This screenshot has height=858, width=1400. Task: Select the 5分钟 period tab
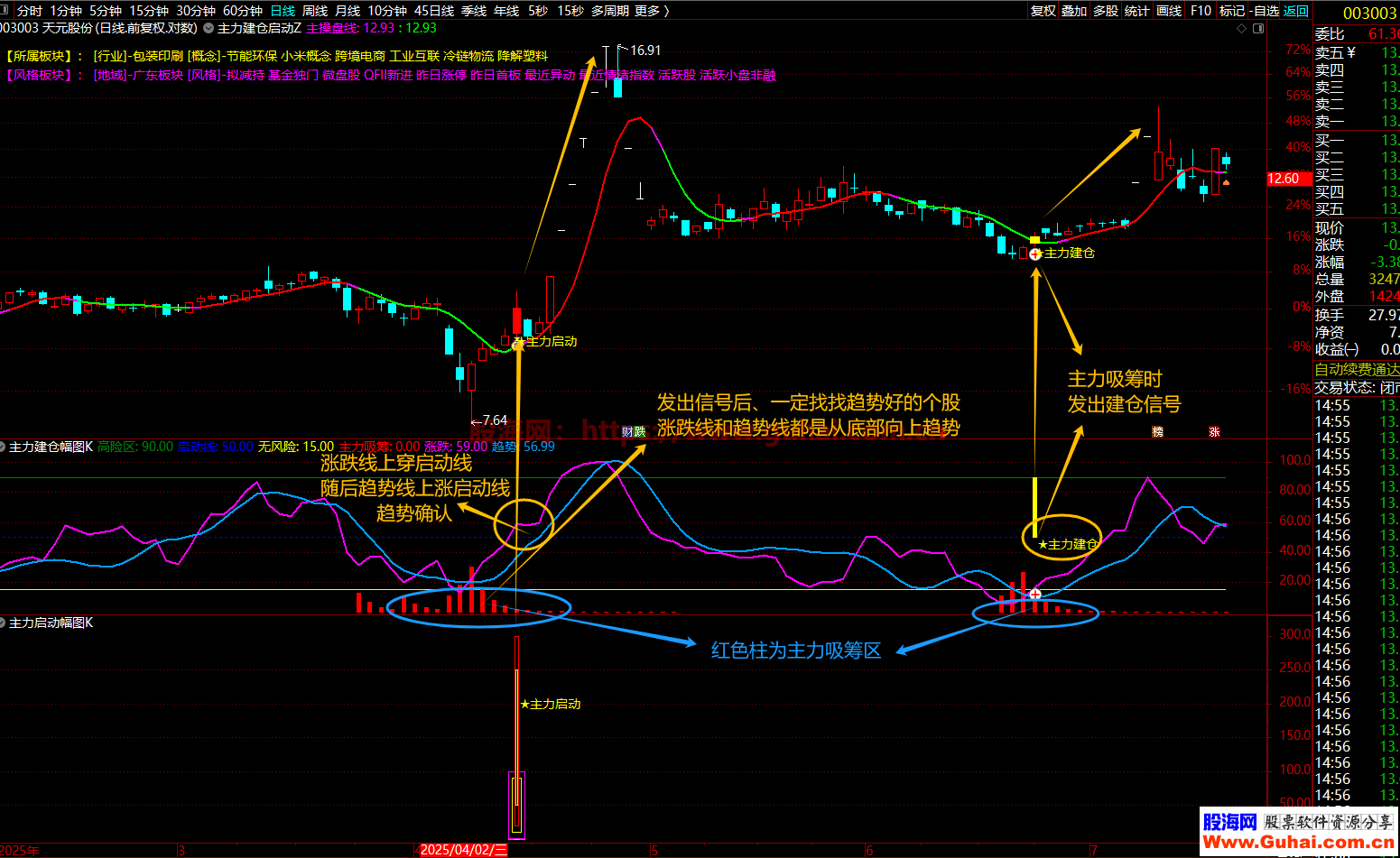[106, 11]
